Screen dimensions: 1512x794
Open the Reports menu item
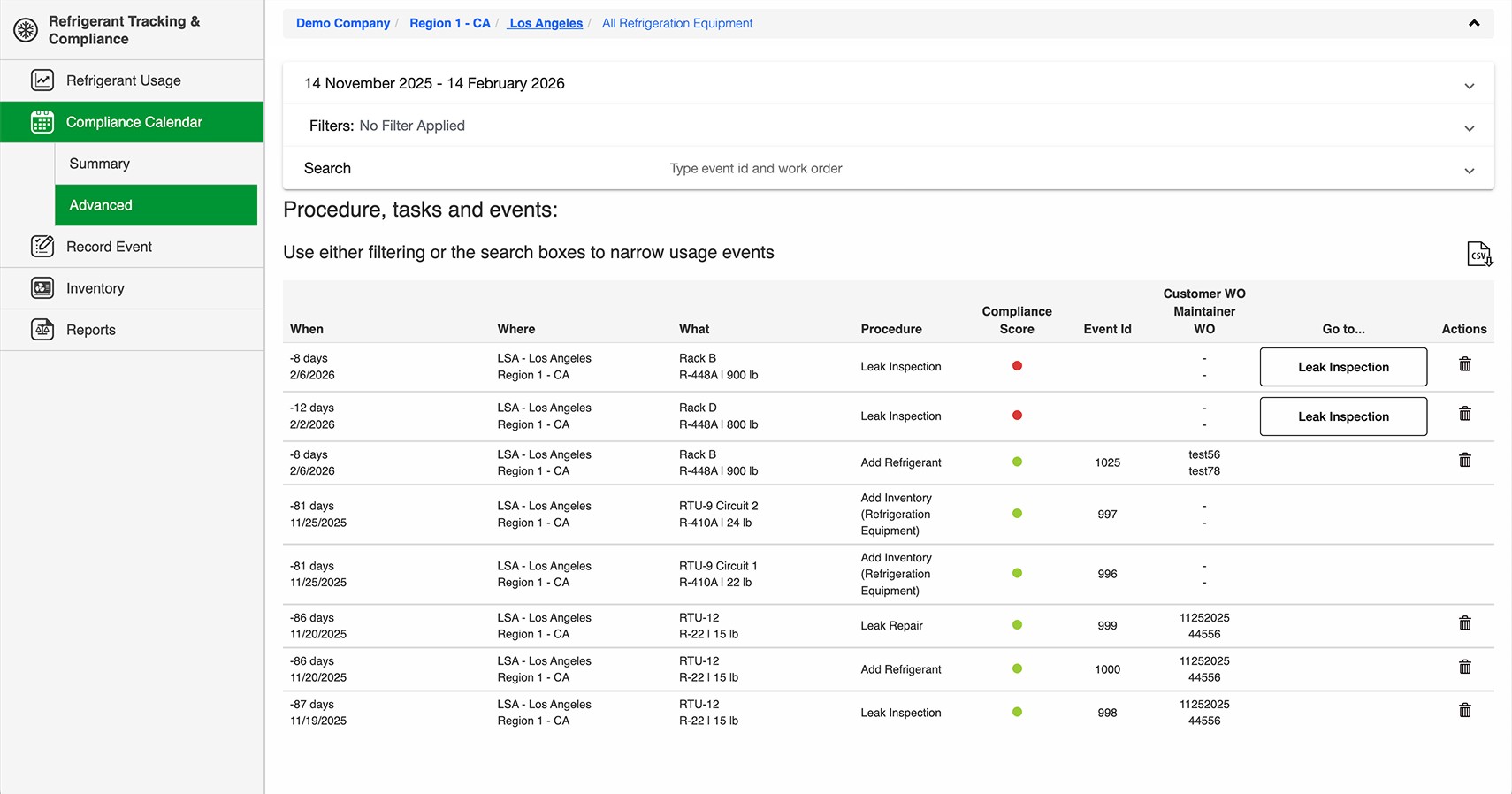pos(132,330)
